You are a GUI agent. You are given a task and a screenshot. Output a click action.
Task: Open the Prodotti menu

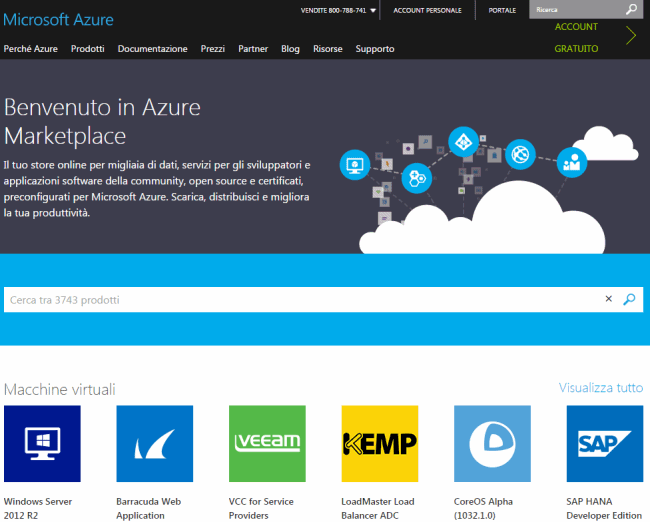87,49
